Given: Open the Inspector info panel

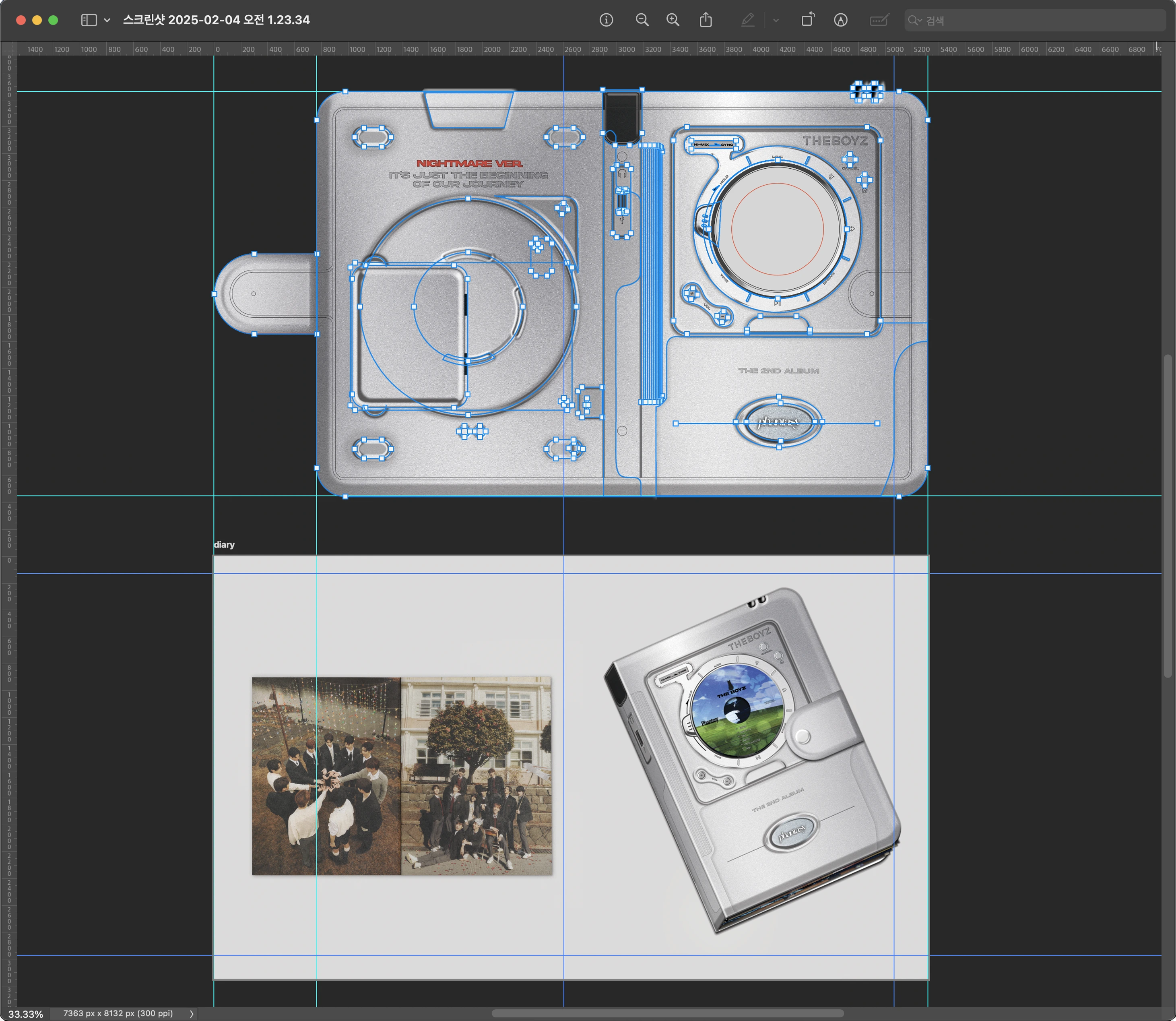Looking at the screenshot, I should pos(606,21).
